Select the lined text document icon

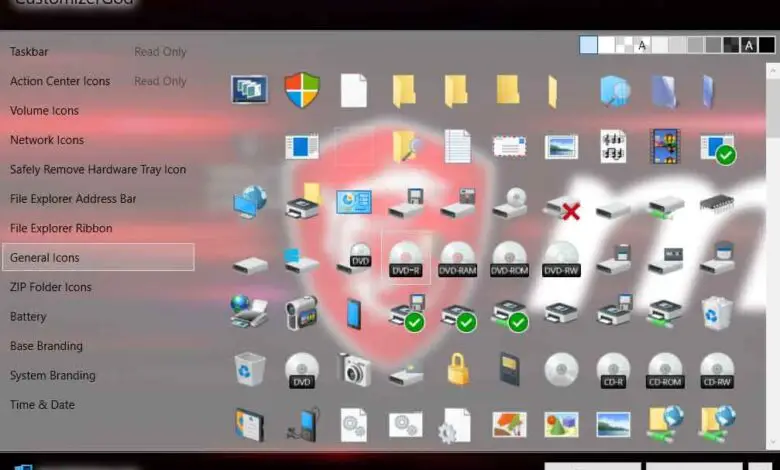coord(458,146)
